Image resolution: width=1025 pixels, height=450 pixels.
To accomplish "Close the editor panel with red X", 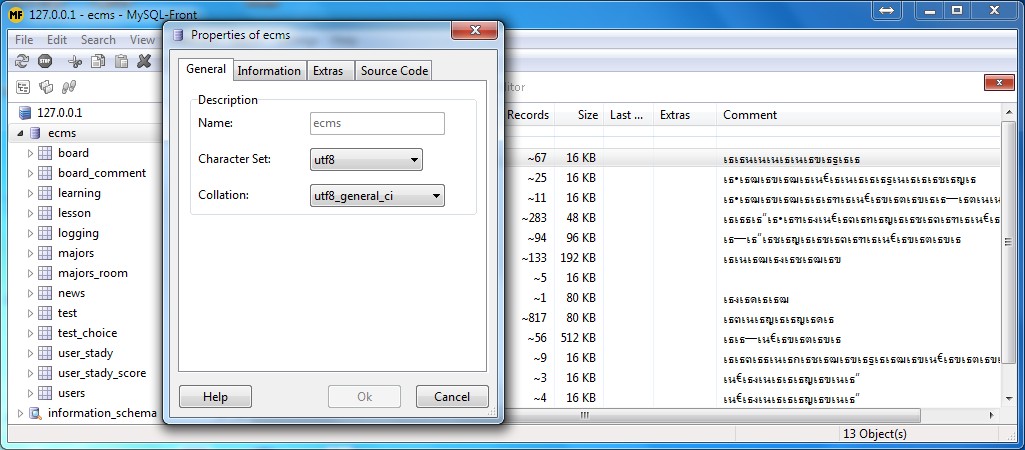I will (x=1000, y=82).
